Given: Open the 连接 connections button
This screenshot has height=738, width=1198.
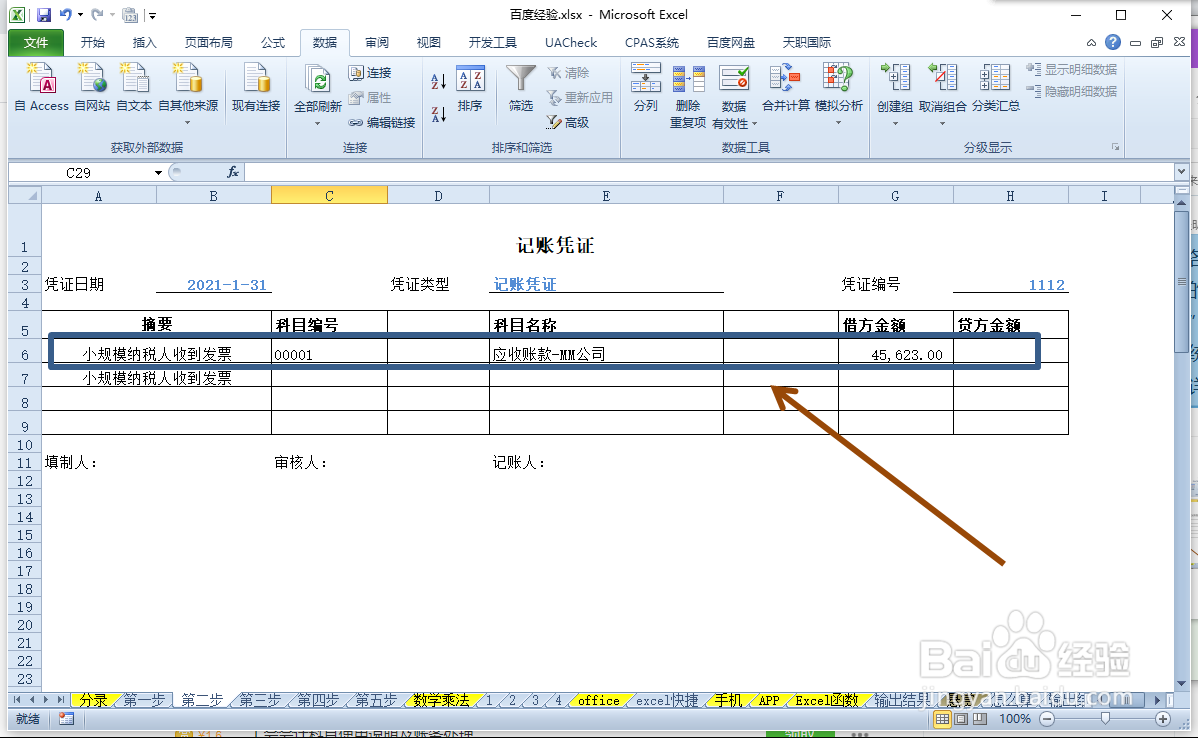Looking at the screenshot, I should click(x=370, y=73).
